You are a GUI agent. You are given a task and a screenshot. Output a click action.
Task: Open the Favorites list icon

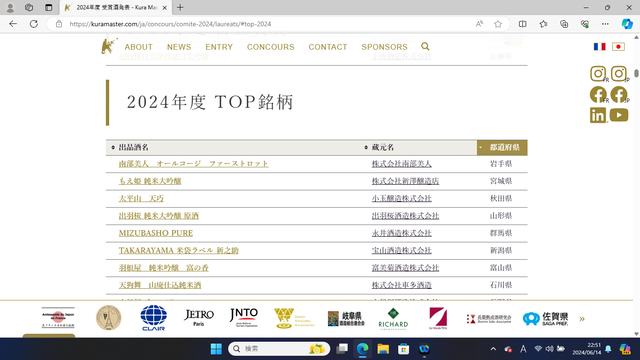[x=543, y=24]
